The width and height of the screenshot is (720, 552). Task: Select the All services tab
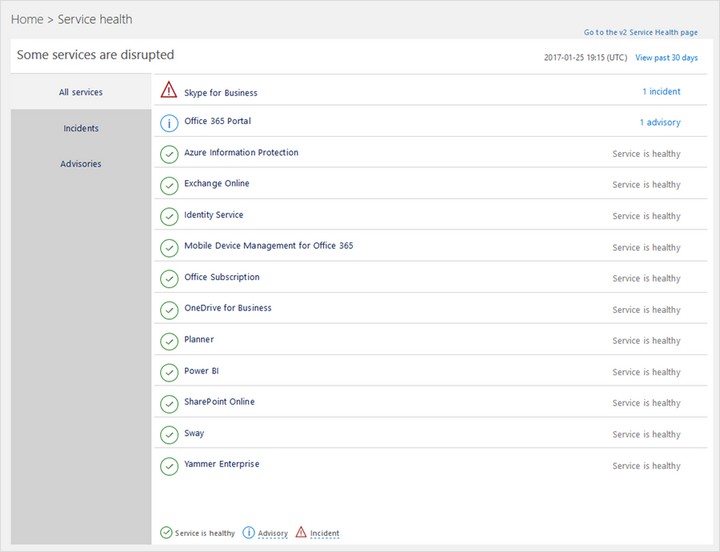81,92
